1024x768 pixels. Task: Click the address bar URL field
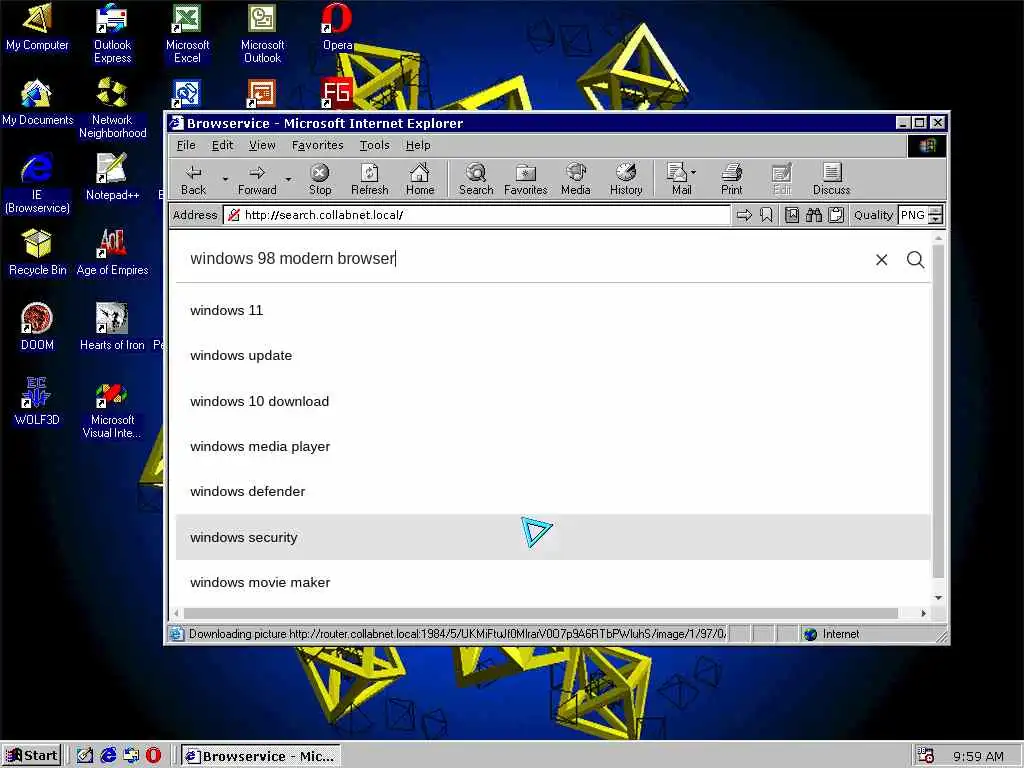click(x=477, y=215)
